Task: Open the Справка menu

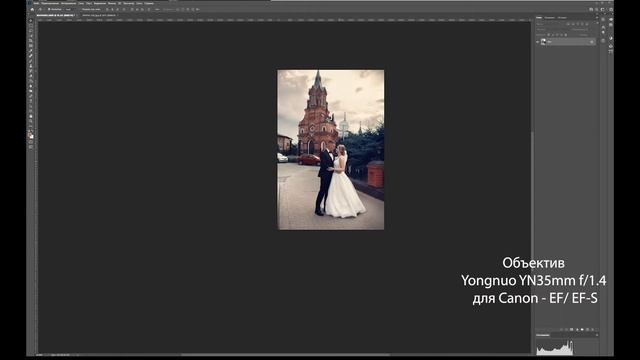Action: coord(149,3)
